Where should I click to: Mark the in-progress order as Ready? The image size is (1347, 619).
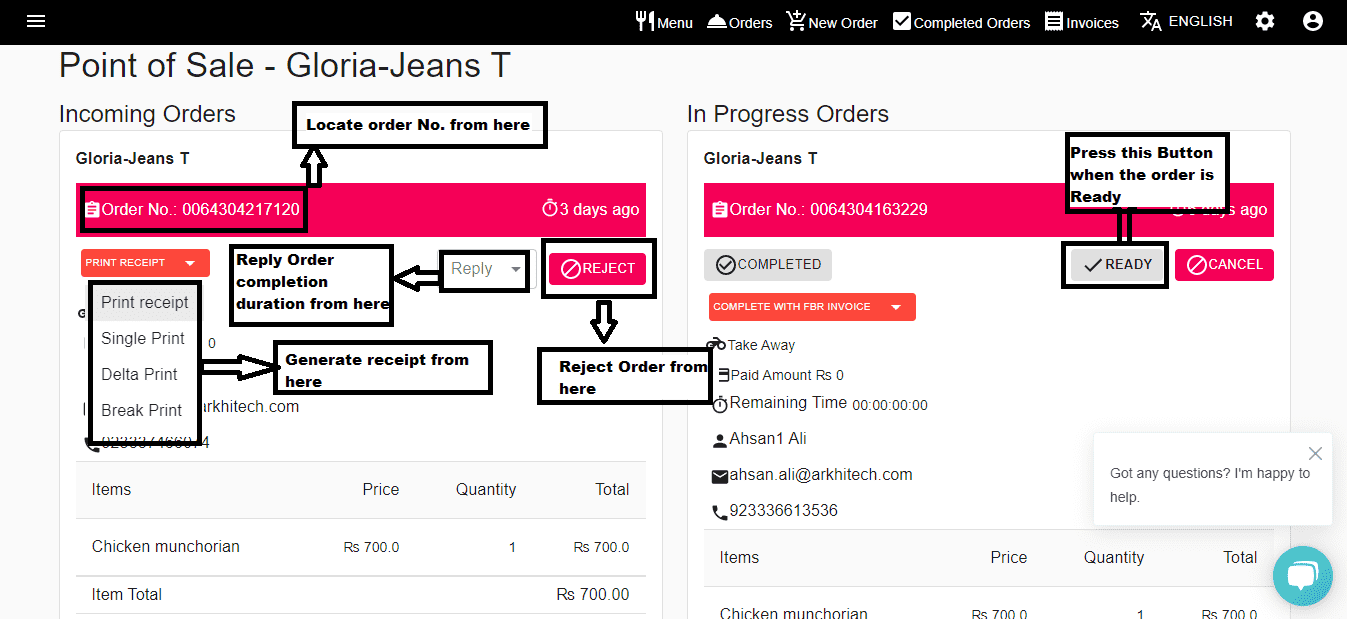(x=1118, y=265)
